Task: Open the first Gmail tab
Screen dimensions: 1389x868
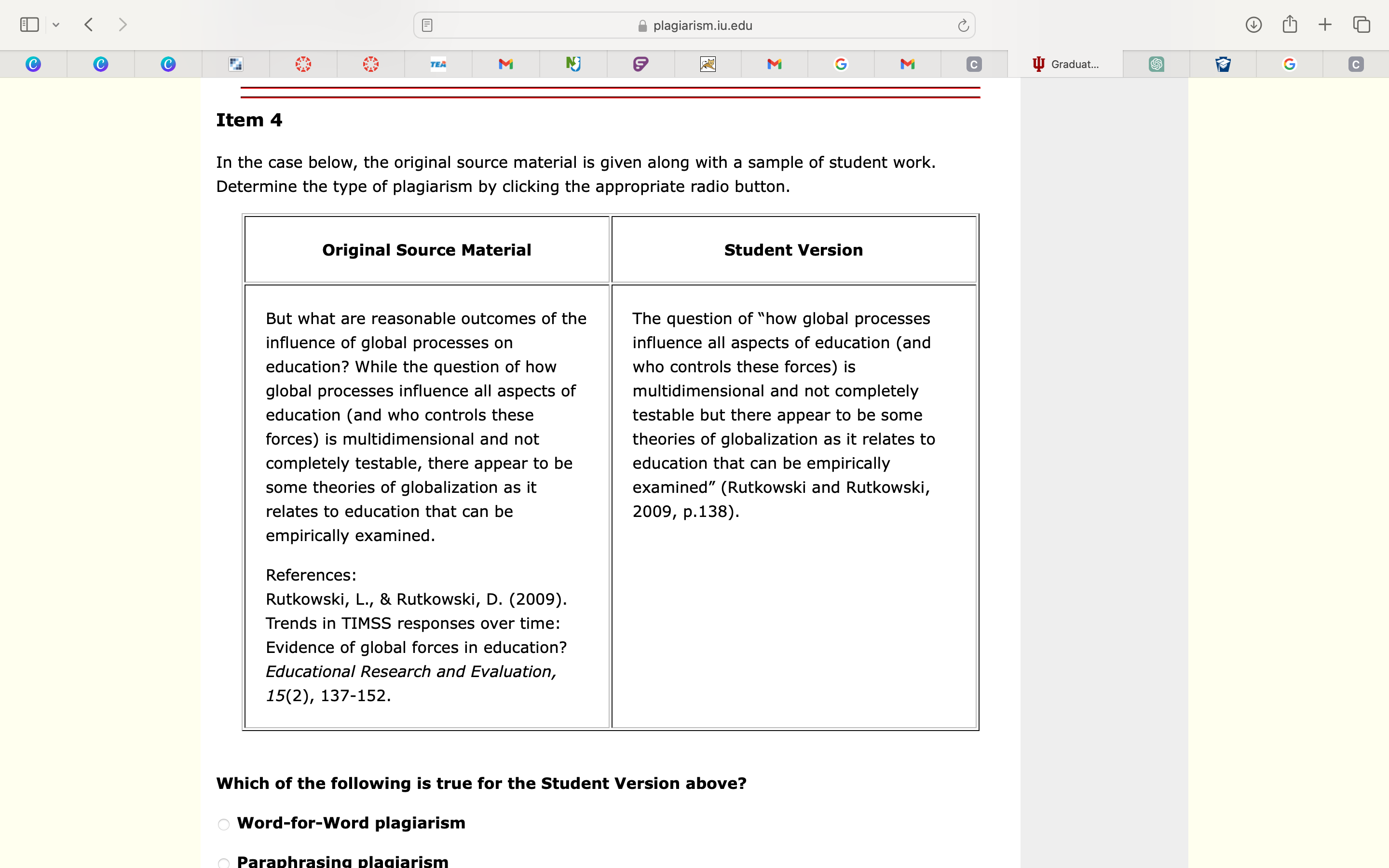Action: (x=505, y=64)
